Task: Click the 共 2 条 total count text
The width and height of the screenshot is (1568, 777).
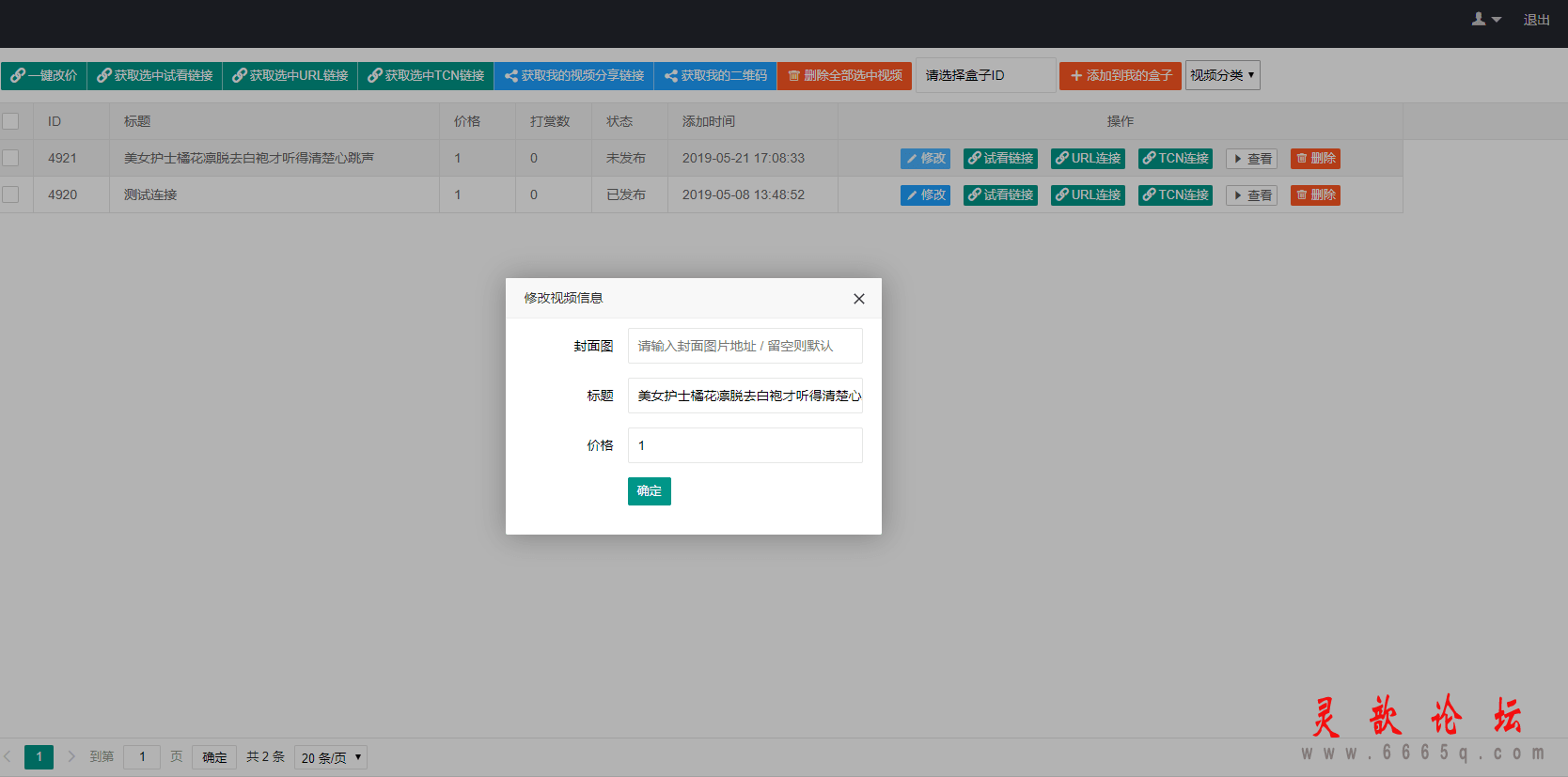Action: pos(265,756)
